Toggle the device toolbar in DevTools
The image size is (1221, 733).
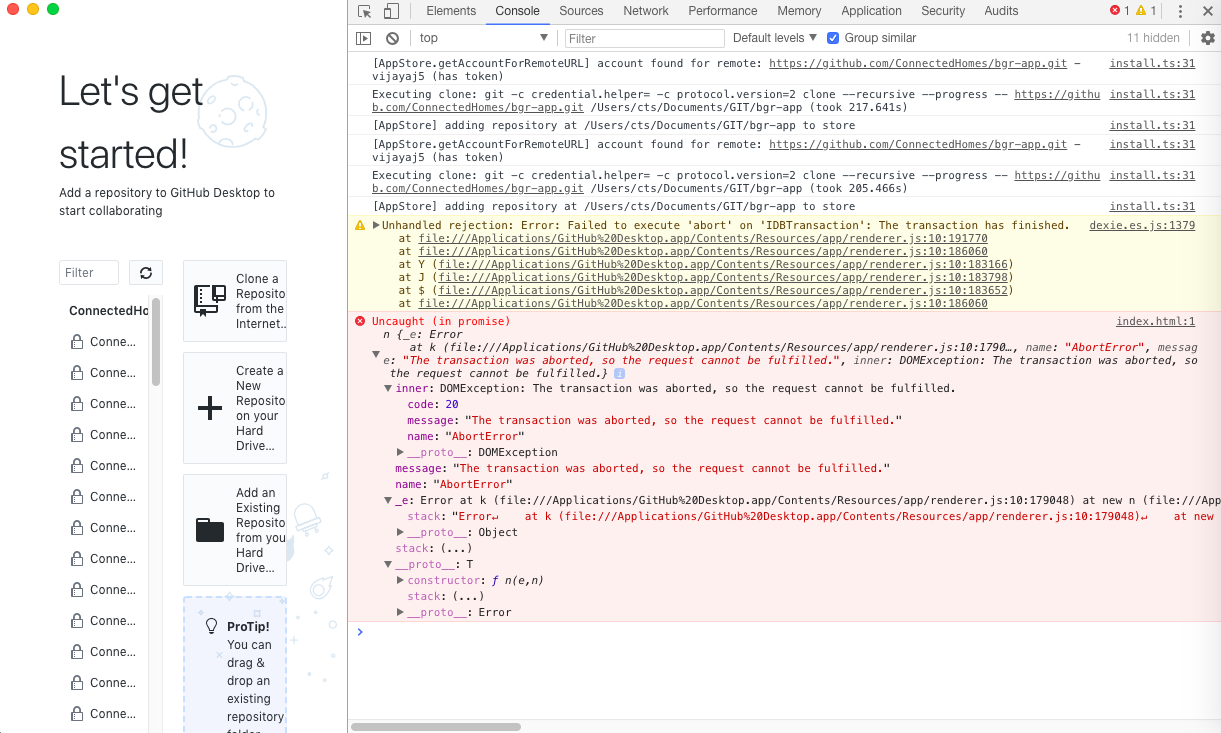(x=390, y=11)
